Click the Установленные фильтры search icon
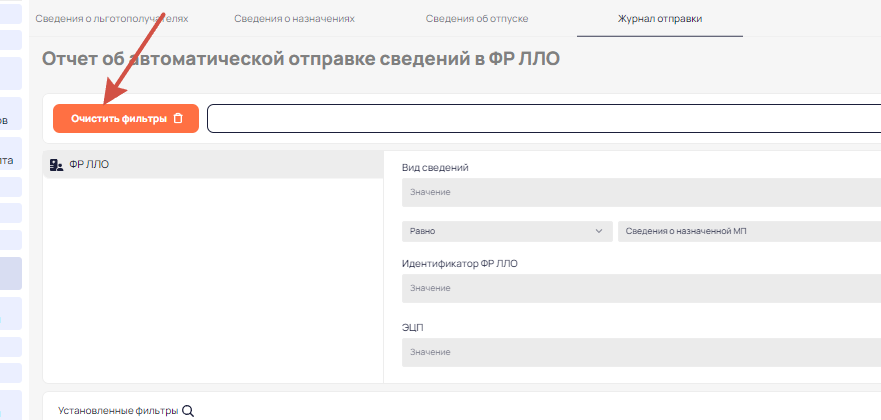This screenshot has width=881, height=420. [188, 411]
